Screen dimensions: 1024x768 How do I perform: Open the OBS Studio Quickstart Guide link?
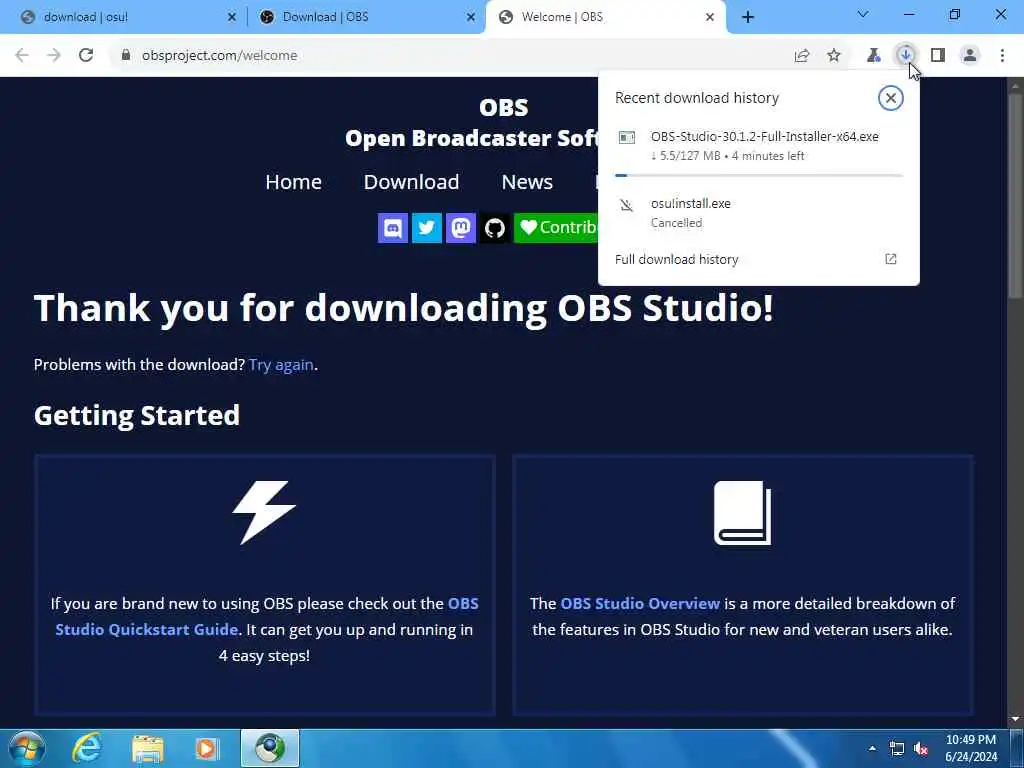tap(266, 616)
